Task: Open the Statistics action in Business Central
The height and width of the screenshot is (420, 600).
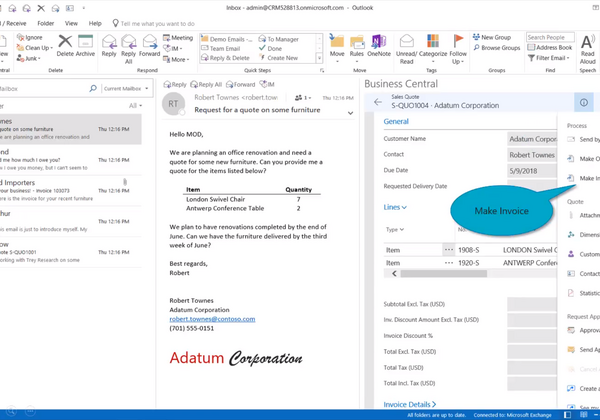Action: click(584, 293)
